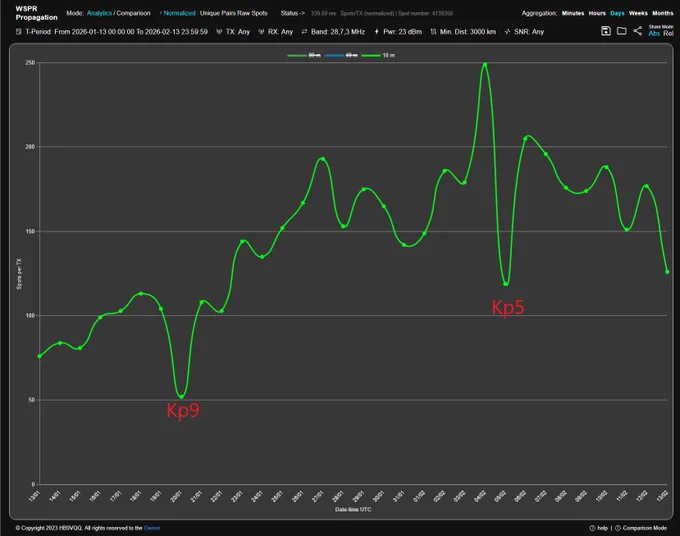The width and height of the screenshot is (680, 536).
Task: Click the Status -> label
Action: pyautogui.click(x=293, y=13)
